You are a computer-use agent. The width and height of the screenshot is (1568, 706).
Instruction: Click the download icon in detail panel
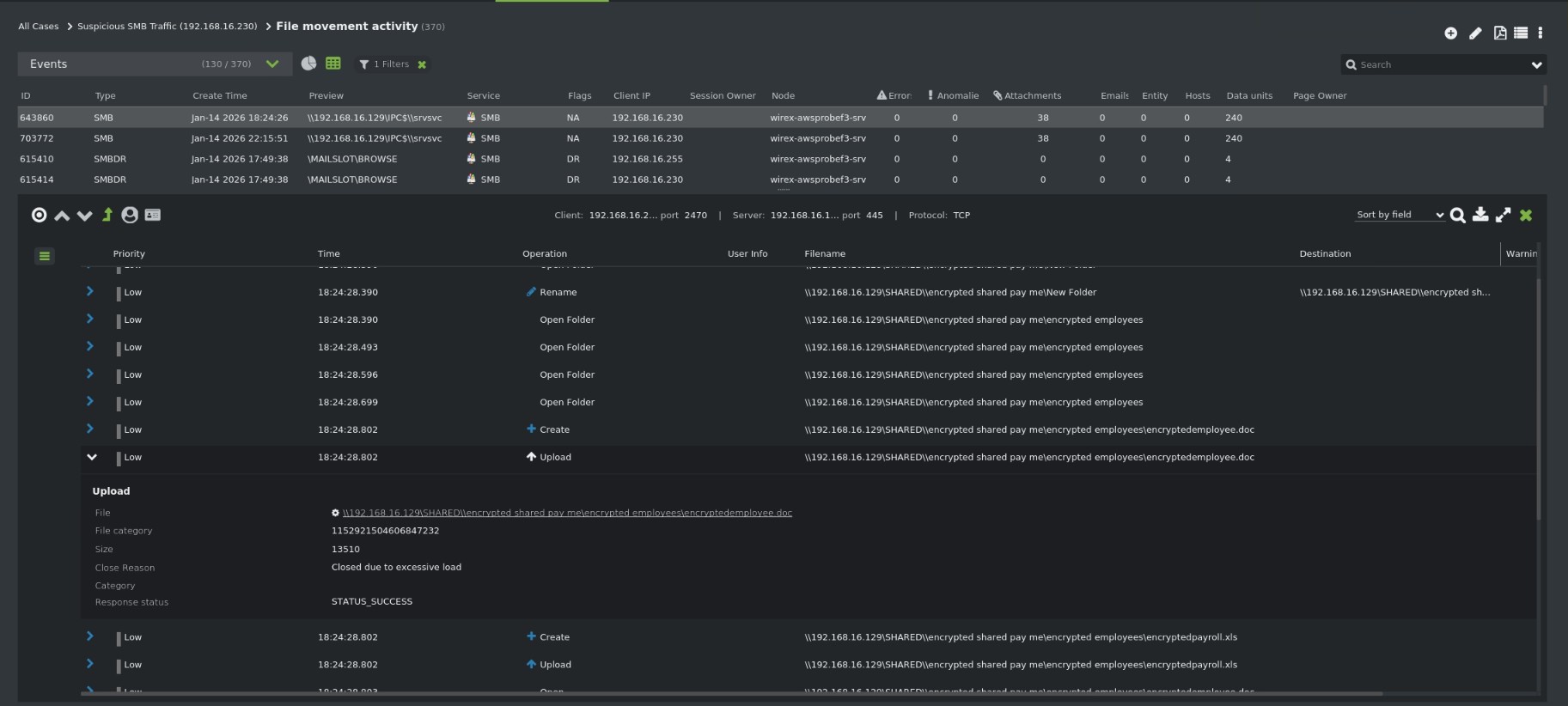coord(1480,215)
